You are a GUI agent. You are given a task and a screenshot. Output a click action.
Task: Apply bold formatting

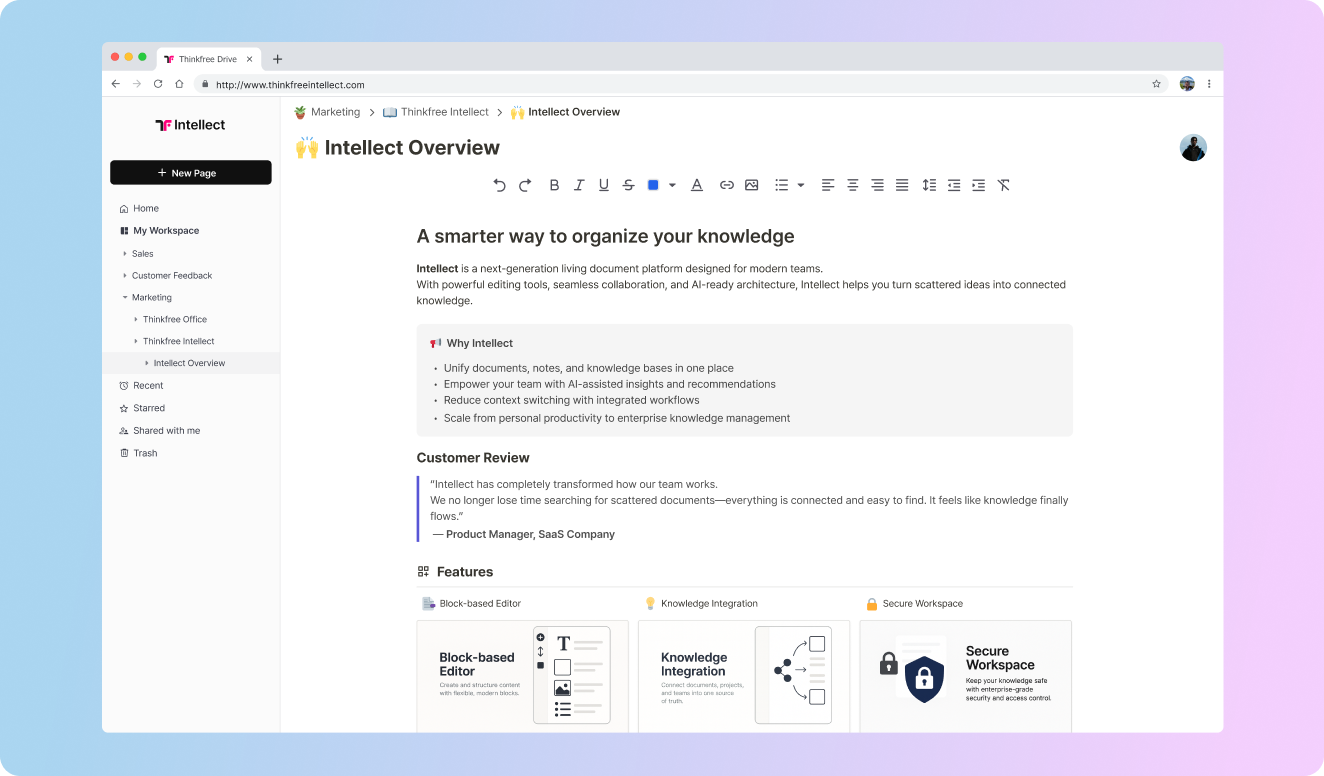point(554,185)
